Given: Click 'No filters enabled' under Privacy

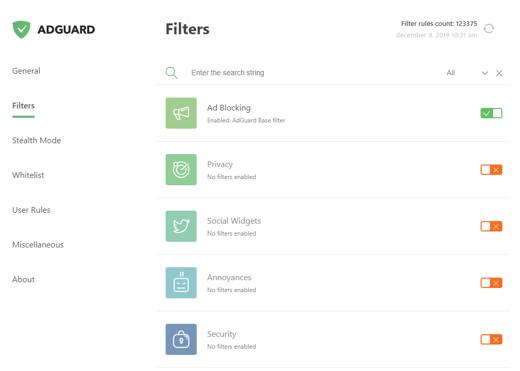Looking at the screenshot, I should 232,177.
